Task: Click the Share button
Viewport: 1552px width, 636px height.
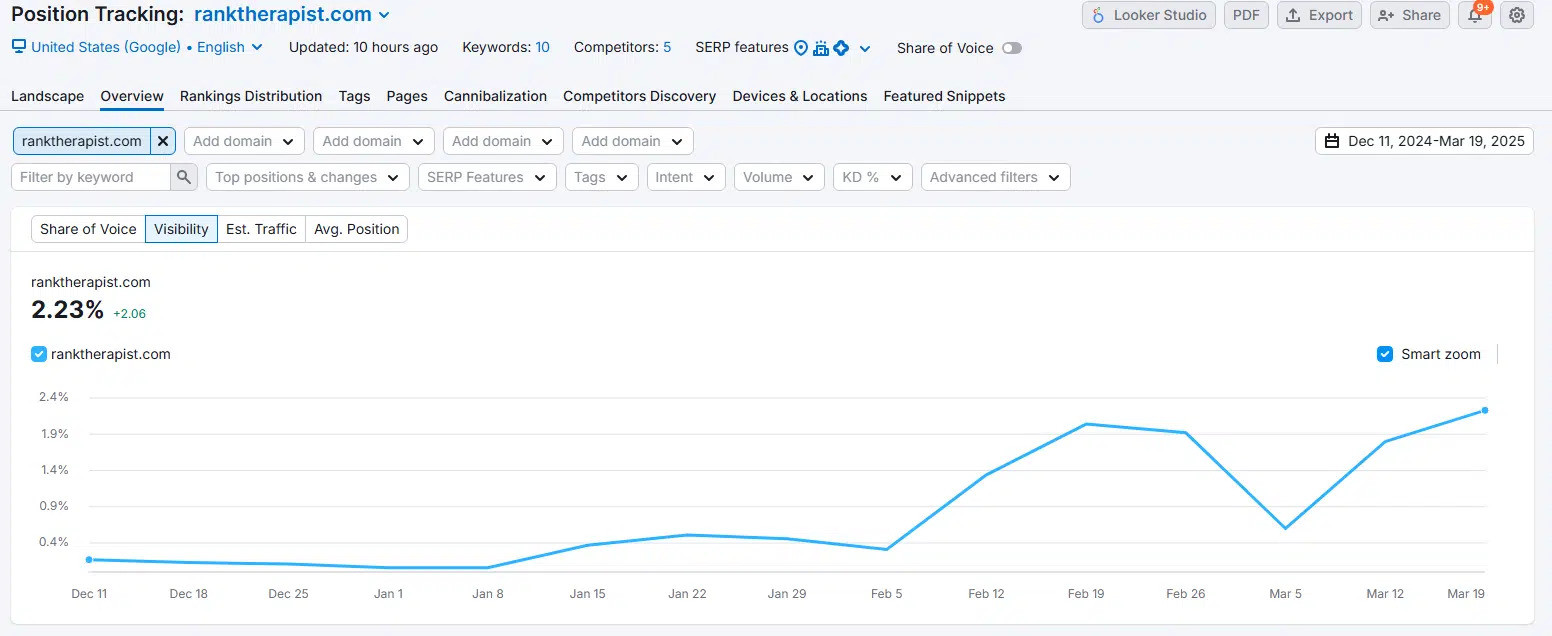Action: pyautogui.click(x=1410, y=15)
